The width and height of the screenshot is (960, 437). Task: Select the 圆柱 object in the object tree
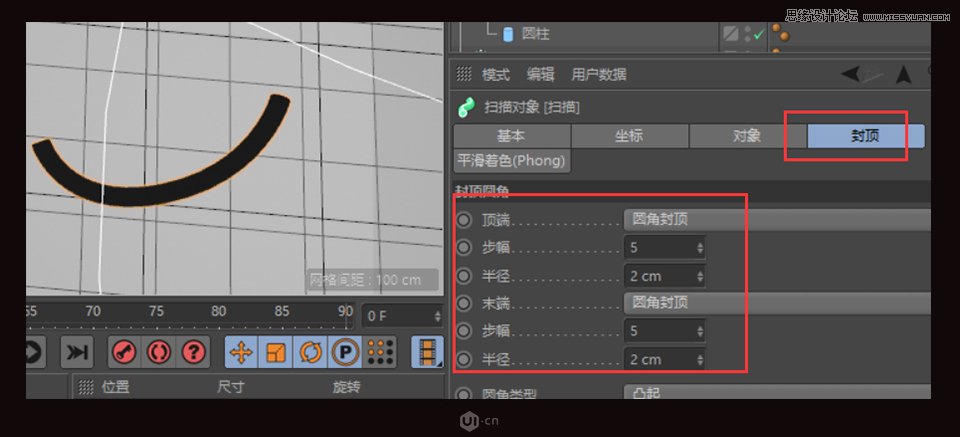[x=536, y=34]
